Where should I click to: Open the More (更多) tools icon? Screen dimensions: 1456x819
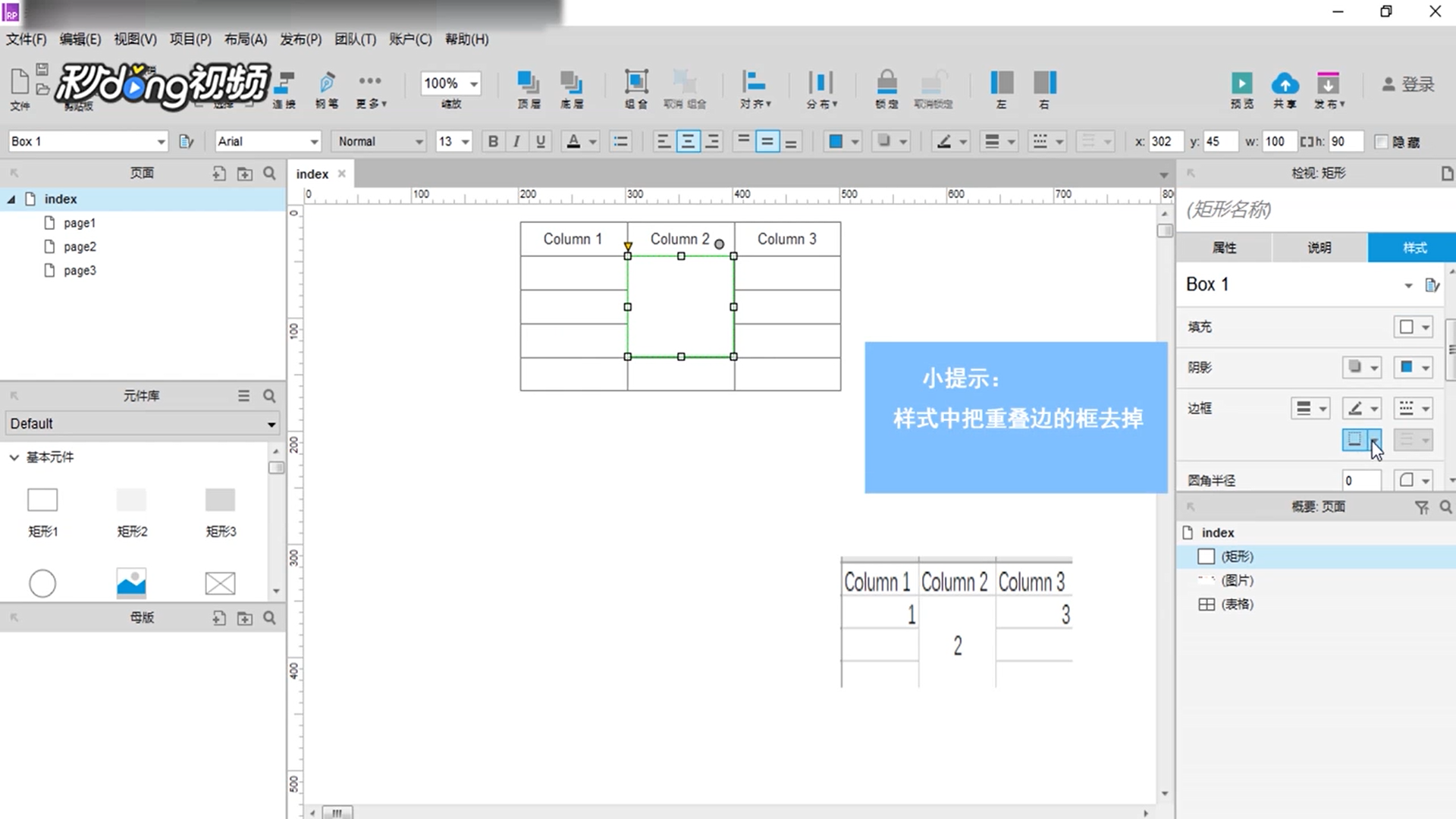pyautogui.click(x=370, y=81)
